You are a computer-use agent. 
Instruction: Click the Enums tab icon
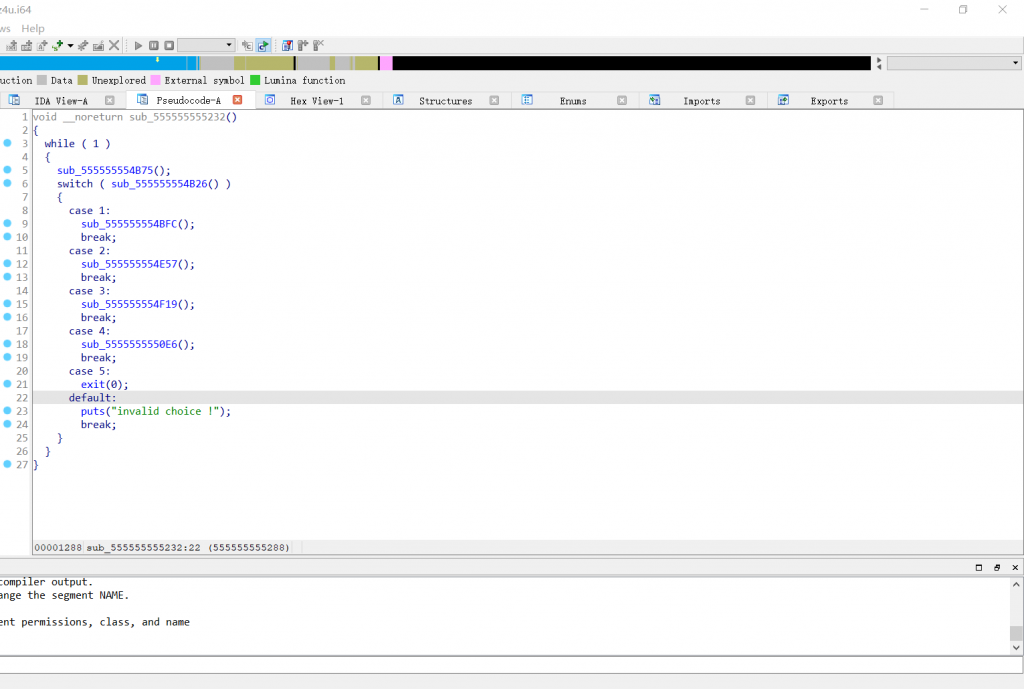(527, 100)
